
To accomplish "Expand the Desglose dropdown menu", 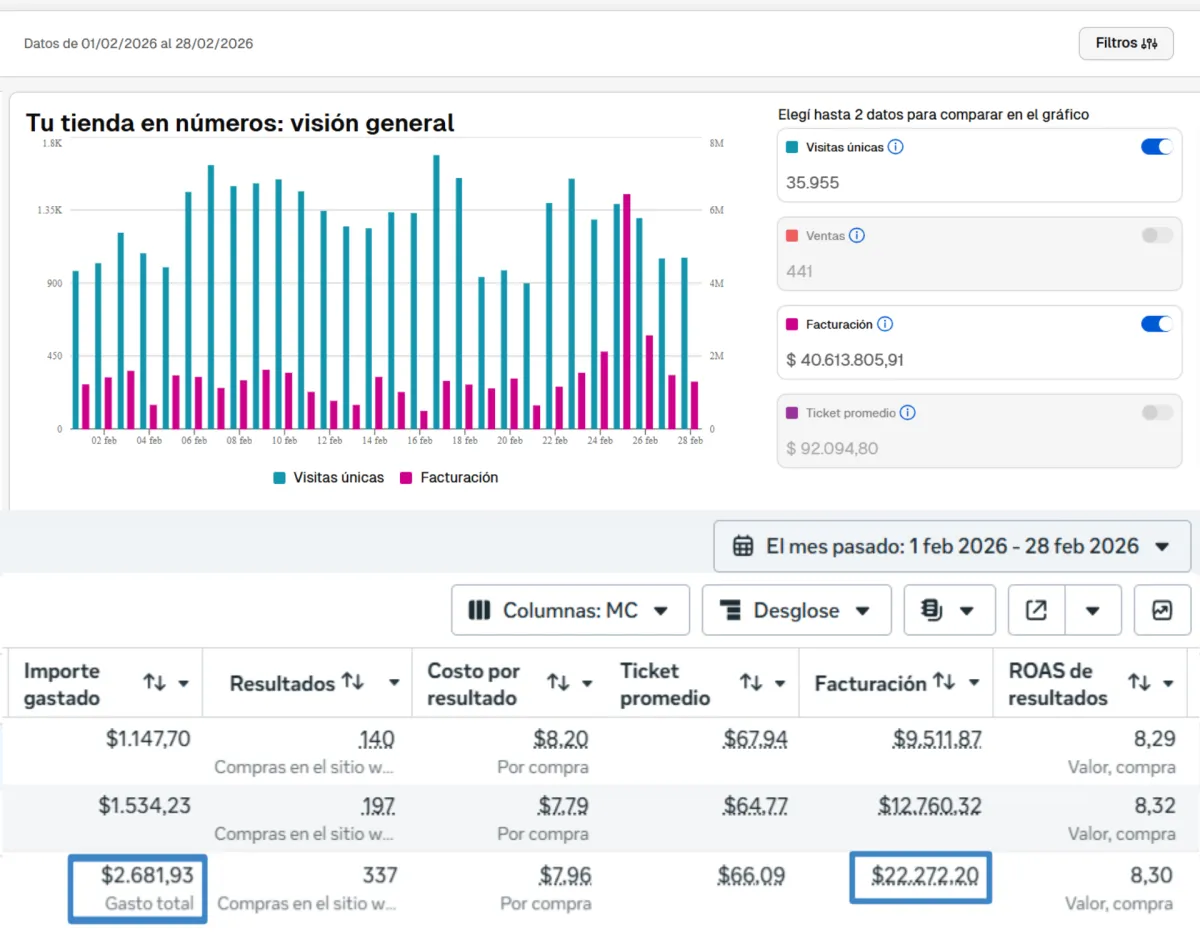I will [796, 610].
